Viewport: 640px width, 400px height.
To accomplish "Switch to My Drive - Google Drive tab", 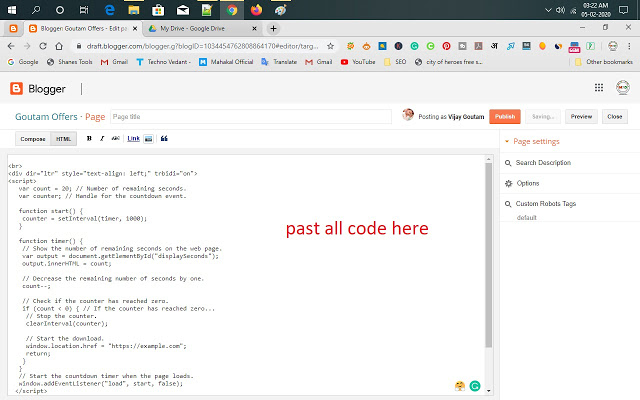I will point(198,29).
